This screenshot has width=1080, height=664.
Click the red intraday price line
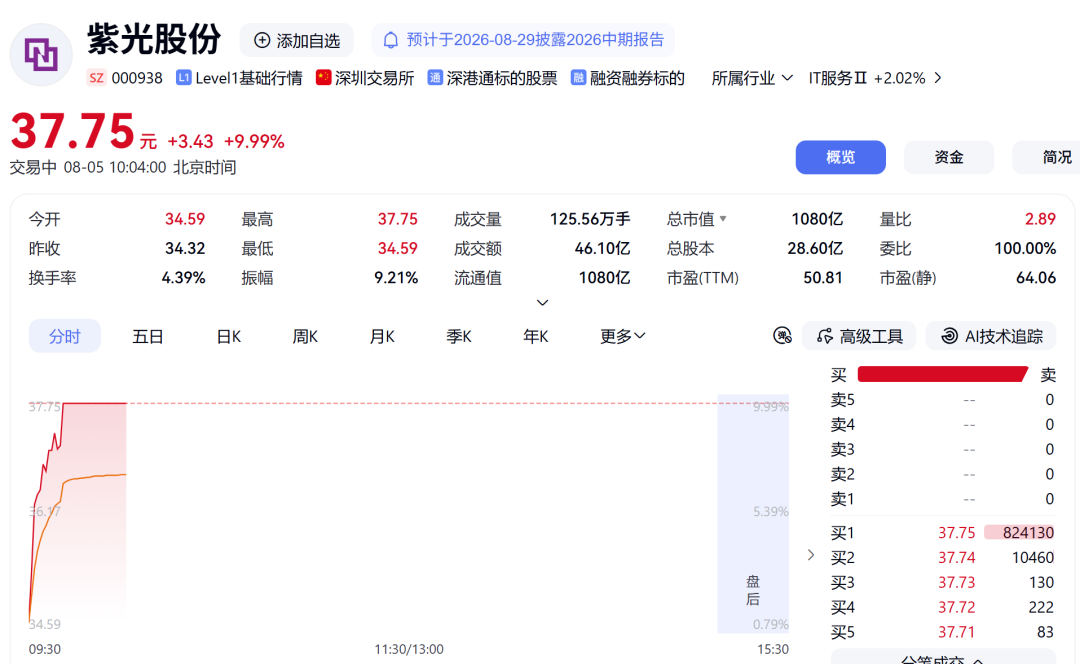pyautogui.click(x=94, y=403)
